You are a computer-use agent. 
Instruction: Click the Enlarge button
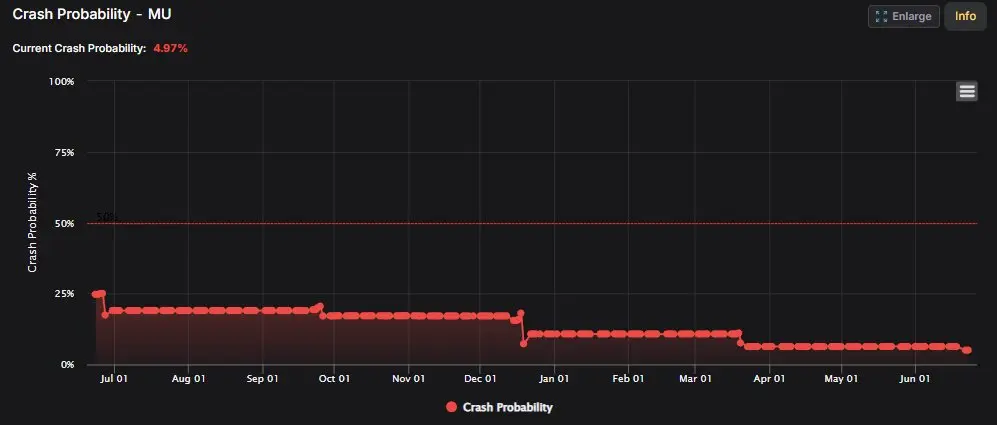(x=904, y=17)
